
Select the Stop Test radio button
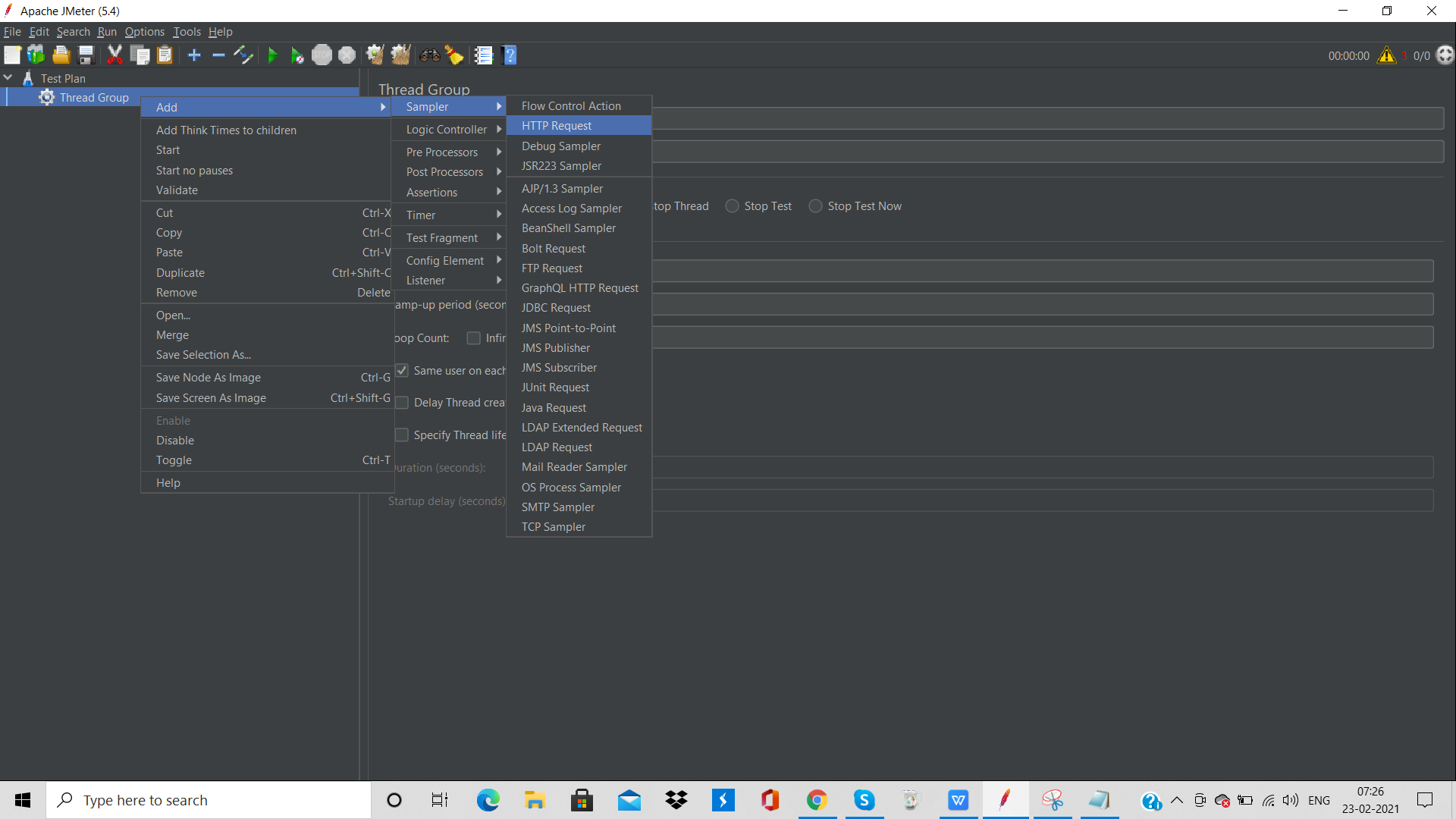click(x=733, y=206)
